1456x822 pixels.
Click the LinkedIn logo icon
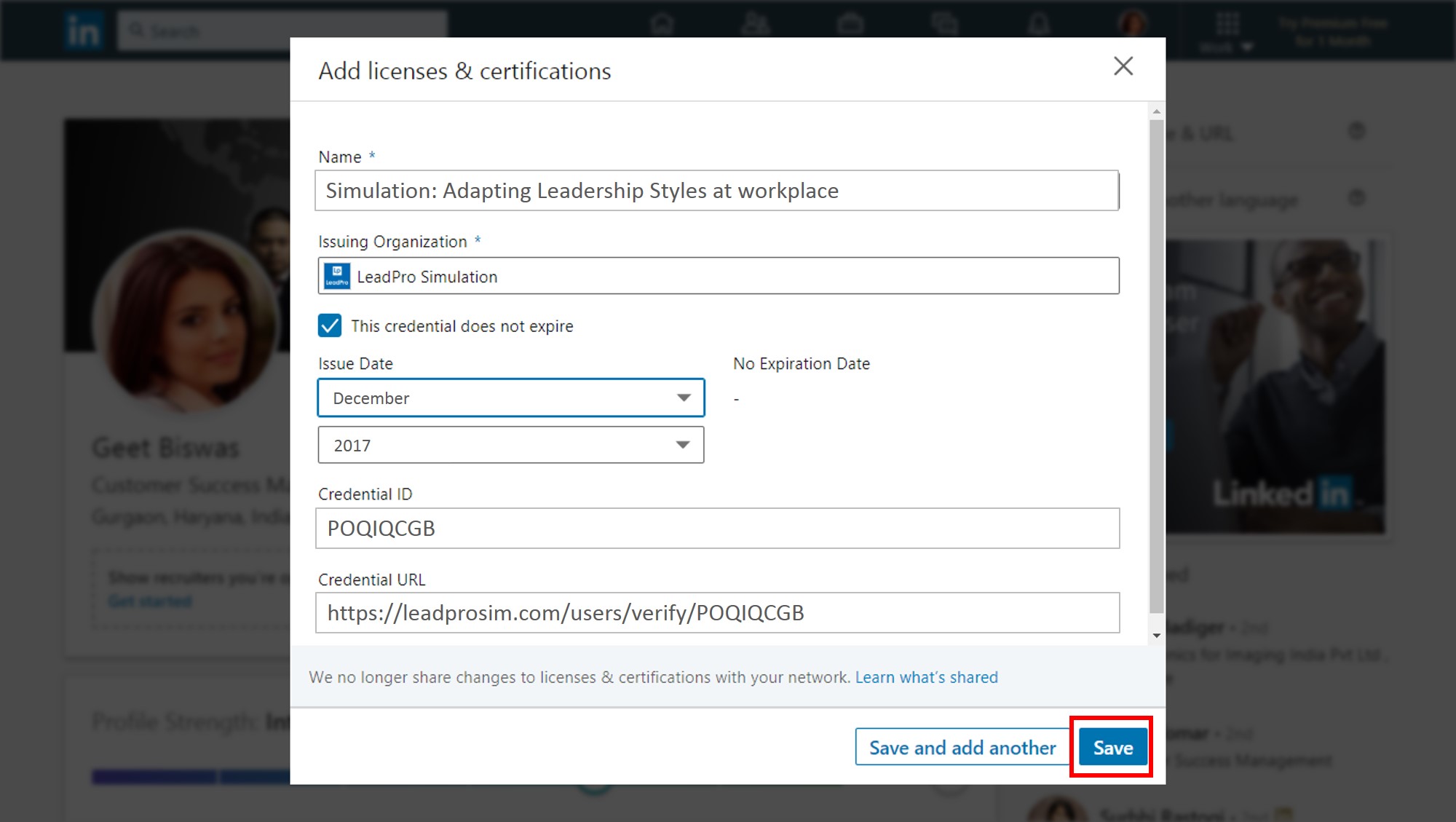tap(82, 31)
